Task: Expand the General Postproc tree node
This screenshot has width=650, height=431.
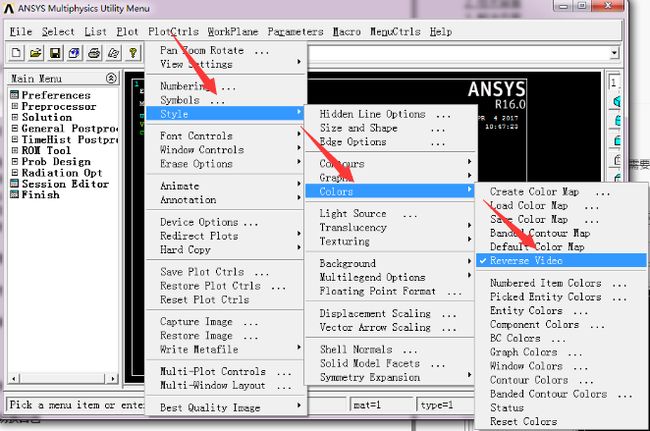Action: coord(15,128)
